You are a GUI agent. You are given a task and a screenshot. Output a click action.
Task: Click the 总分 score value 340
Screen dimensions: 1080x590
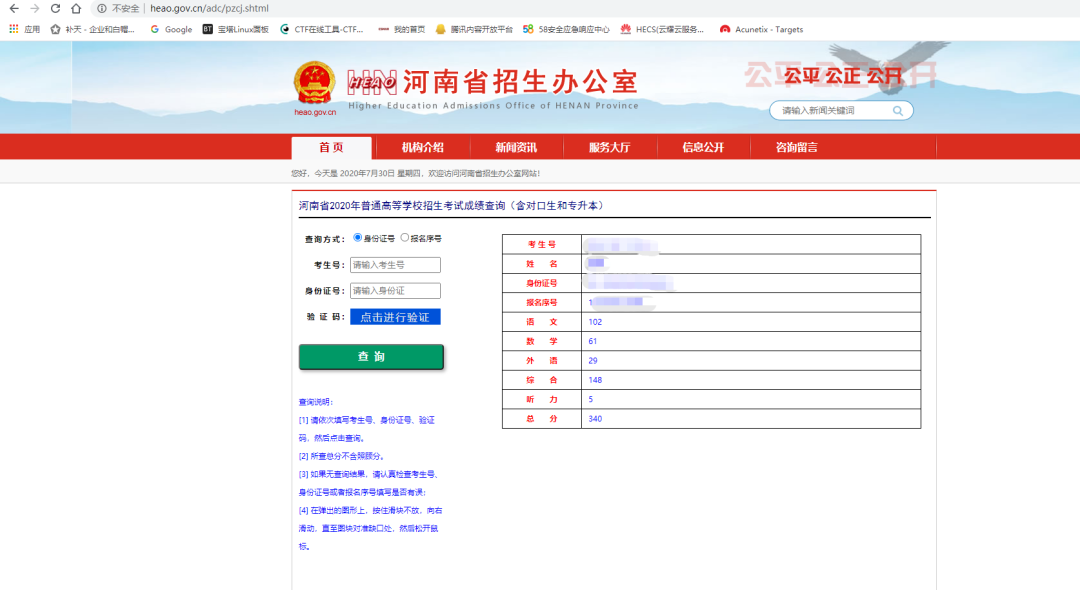click(595, 419)
